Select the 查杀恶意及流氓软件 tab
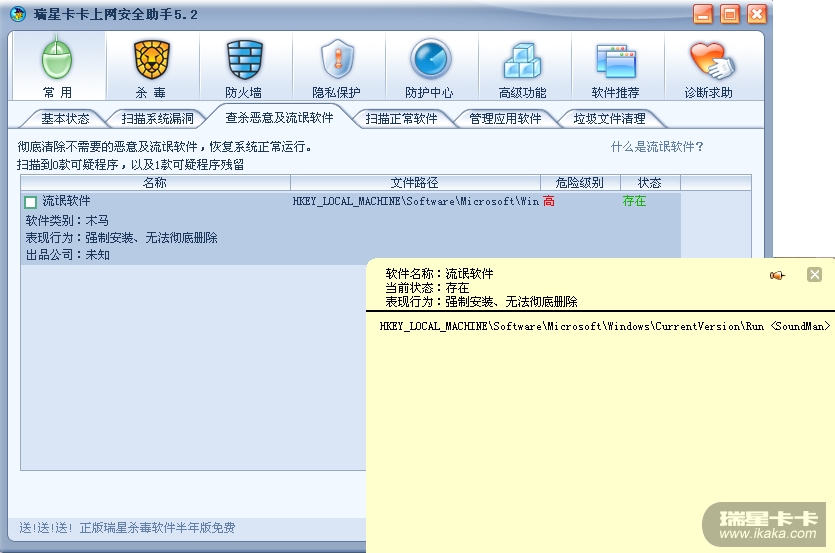Viewport: 835px width, 553px height. pos(279,118)
